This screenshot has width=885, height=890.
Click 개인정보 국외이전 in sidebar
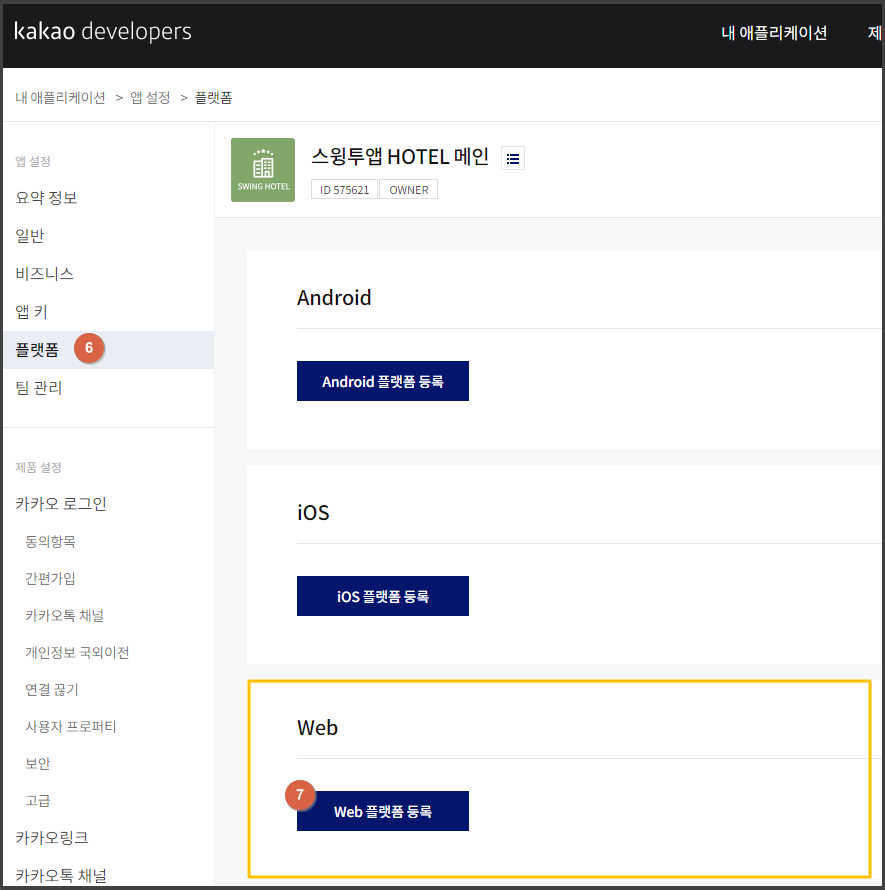pyautogui.click(x=77, y=653)
